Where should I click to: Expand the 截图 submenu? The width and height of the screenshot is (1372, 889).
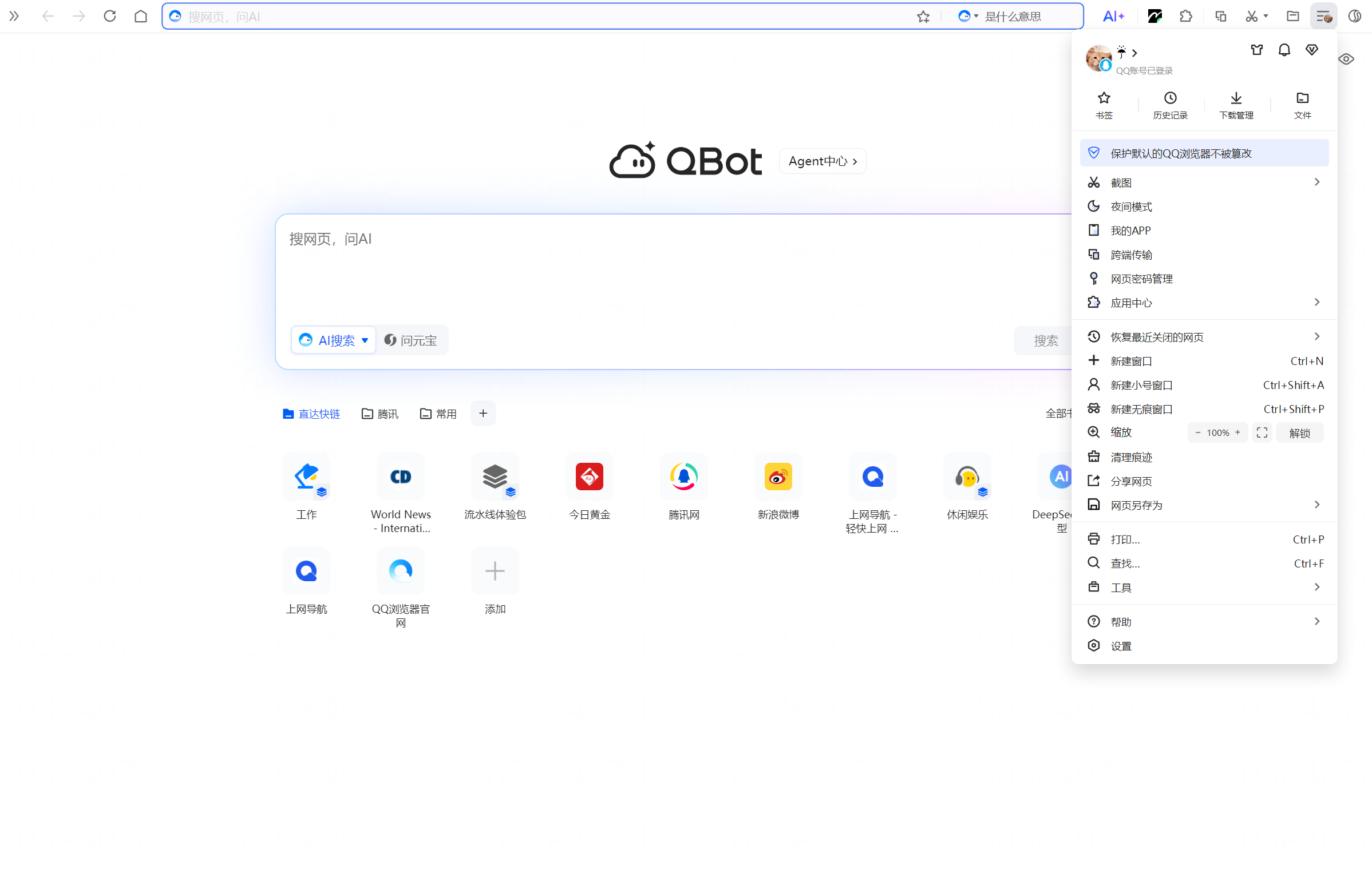pos(1204,182)
